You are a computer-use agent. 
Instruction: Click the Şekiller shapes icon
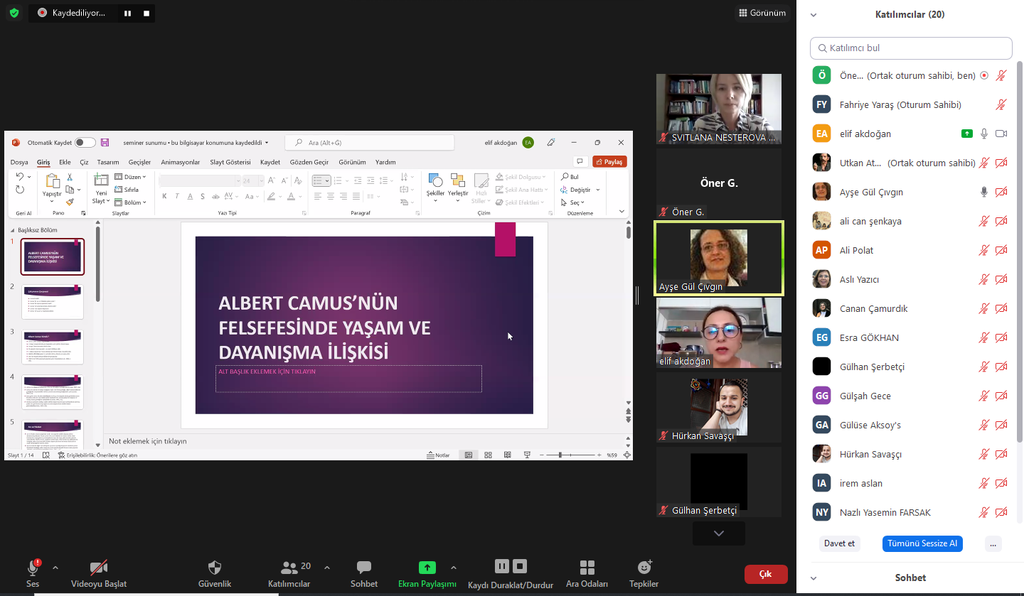coord(435,180)
